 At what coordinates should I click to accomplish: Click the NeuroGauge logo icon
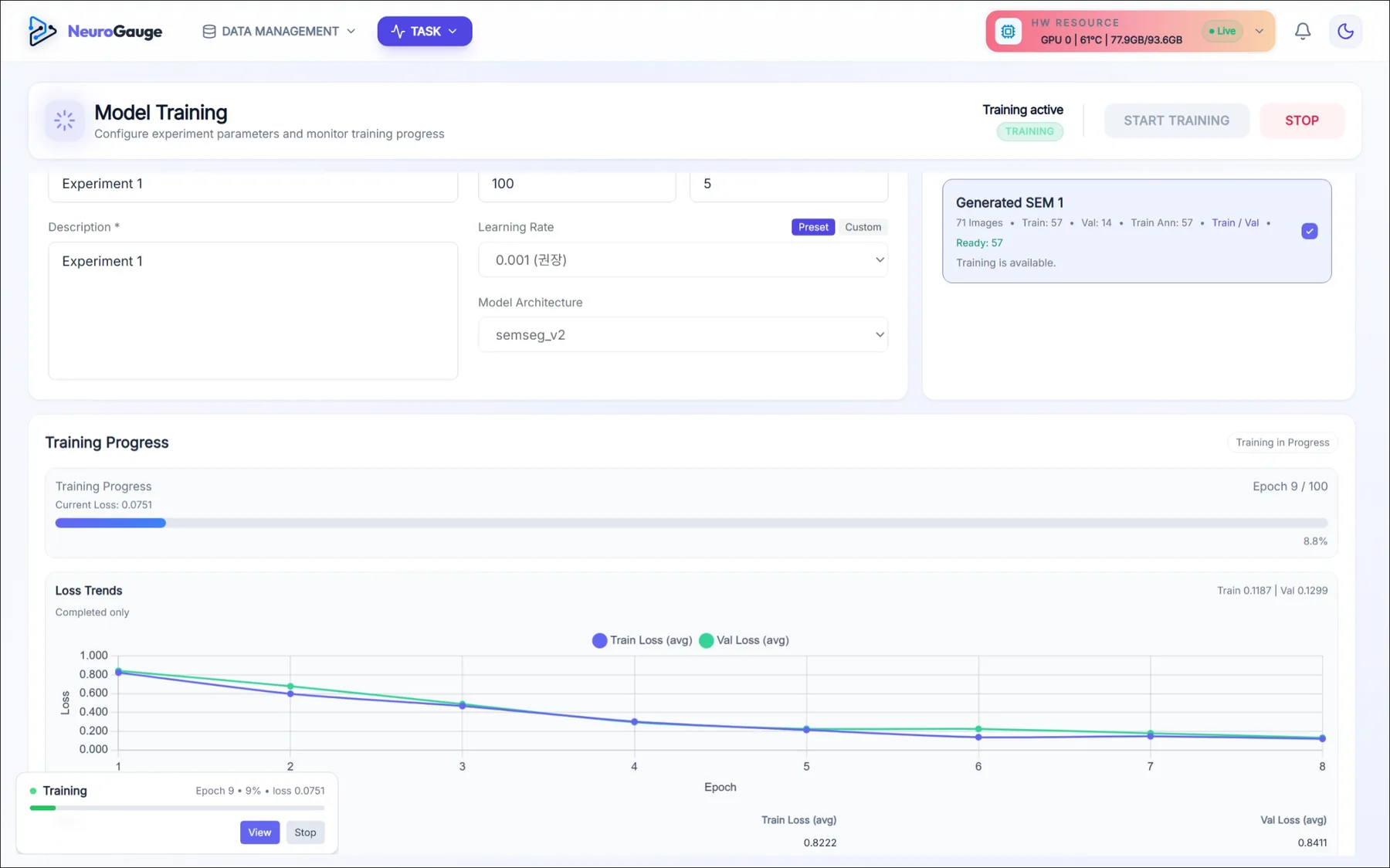click(x=42, y=31)
